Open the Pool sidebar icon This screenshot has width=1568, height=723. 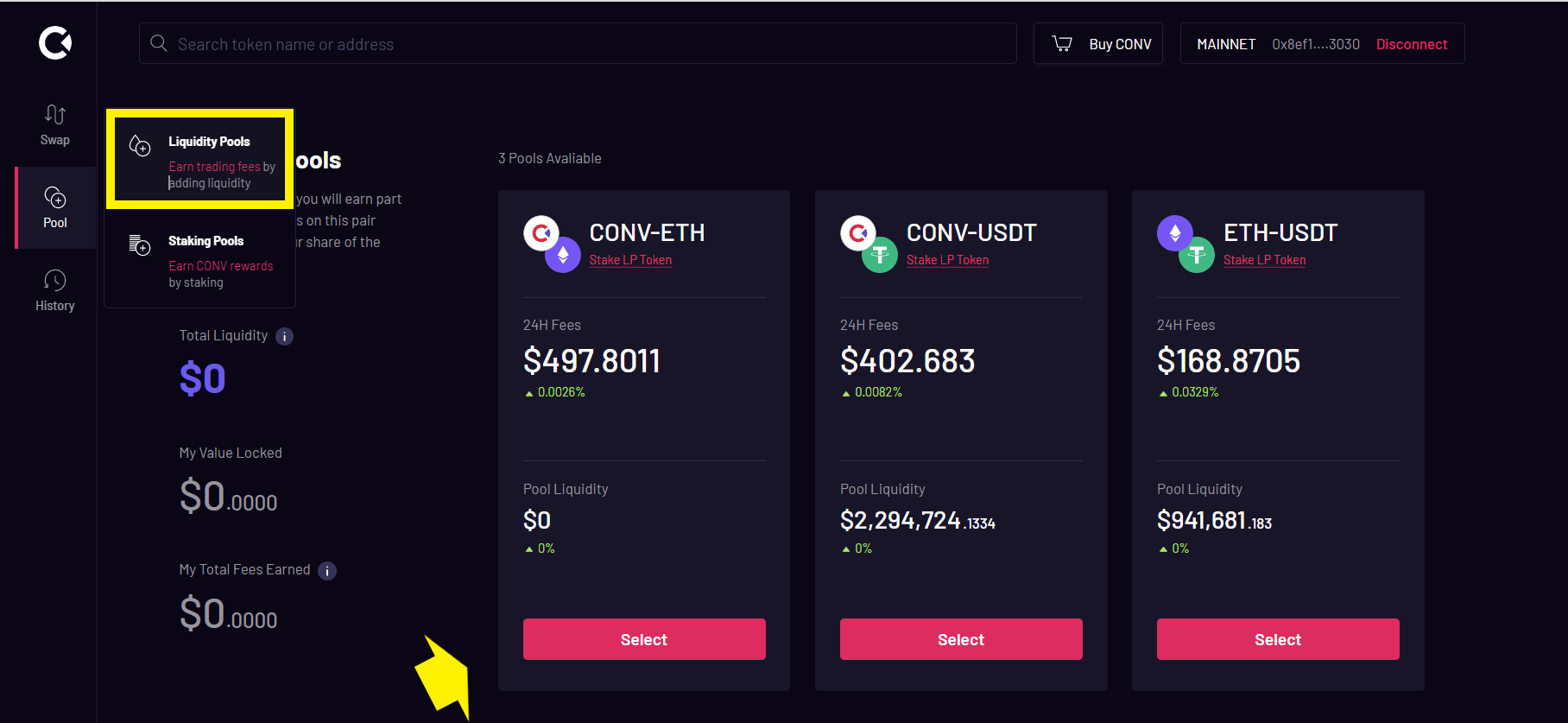pyautogui.click(x=55, y=198)
